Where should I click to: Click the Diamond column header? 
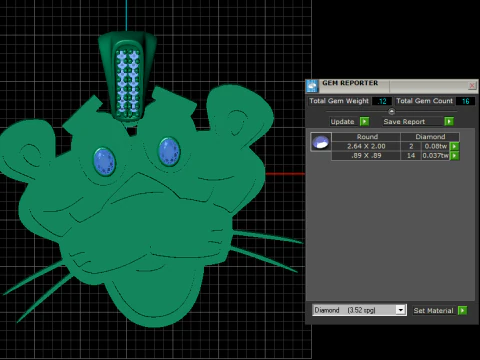(x=430, y=137)
